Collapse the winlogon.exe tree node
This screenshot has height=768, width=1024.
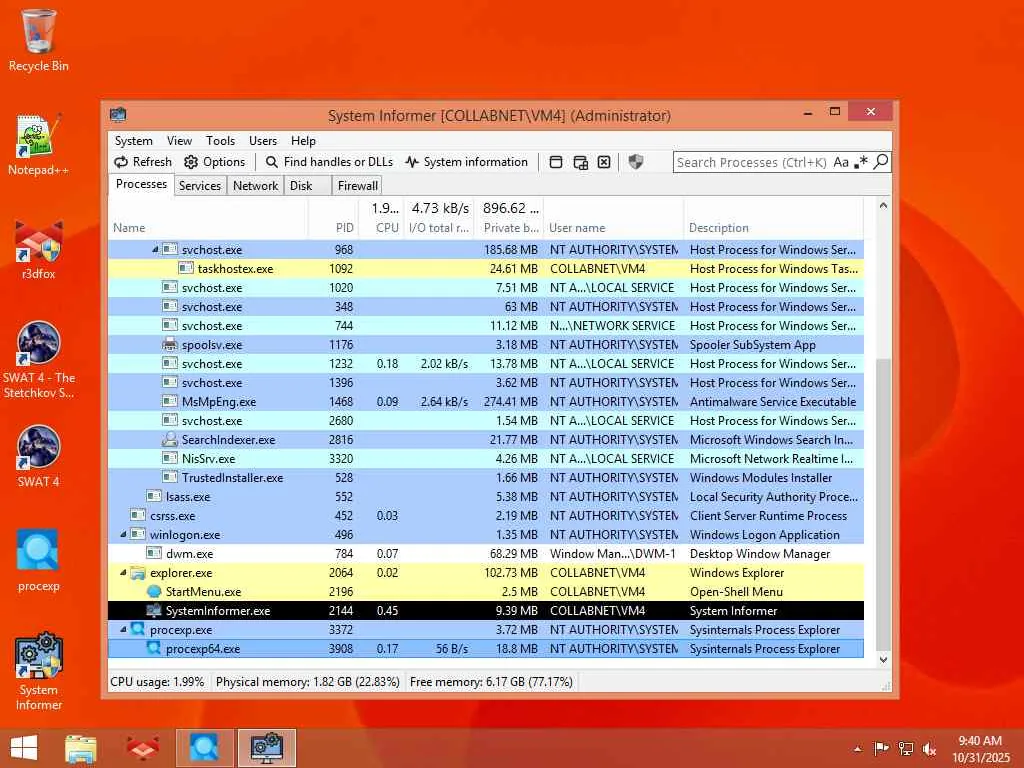coord(123,534)
